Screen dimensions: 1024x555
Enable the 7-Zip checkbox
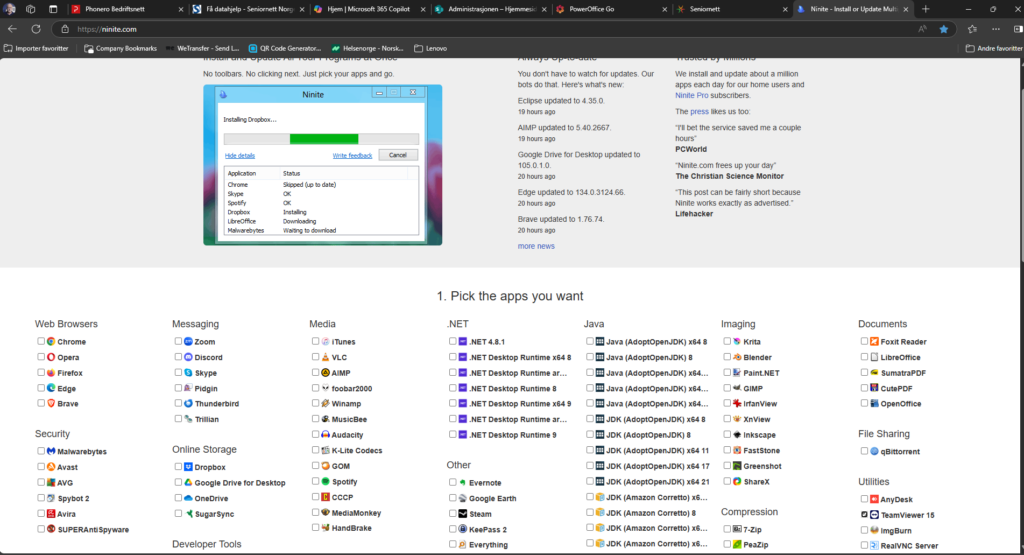tap(727, 530)
